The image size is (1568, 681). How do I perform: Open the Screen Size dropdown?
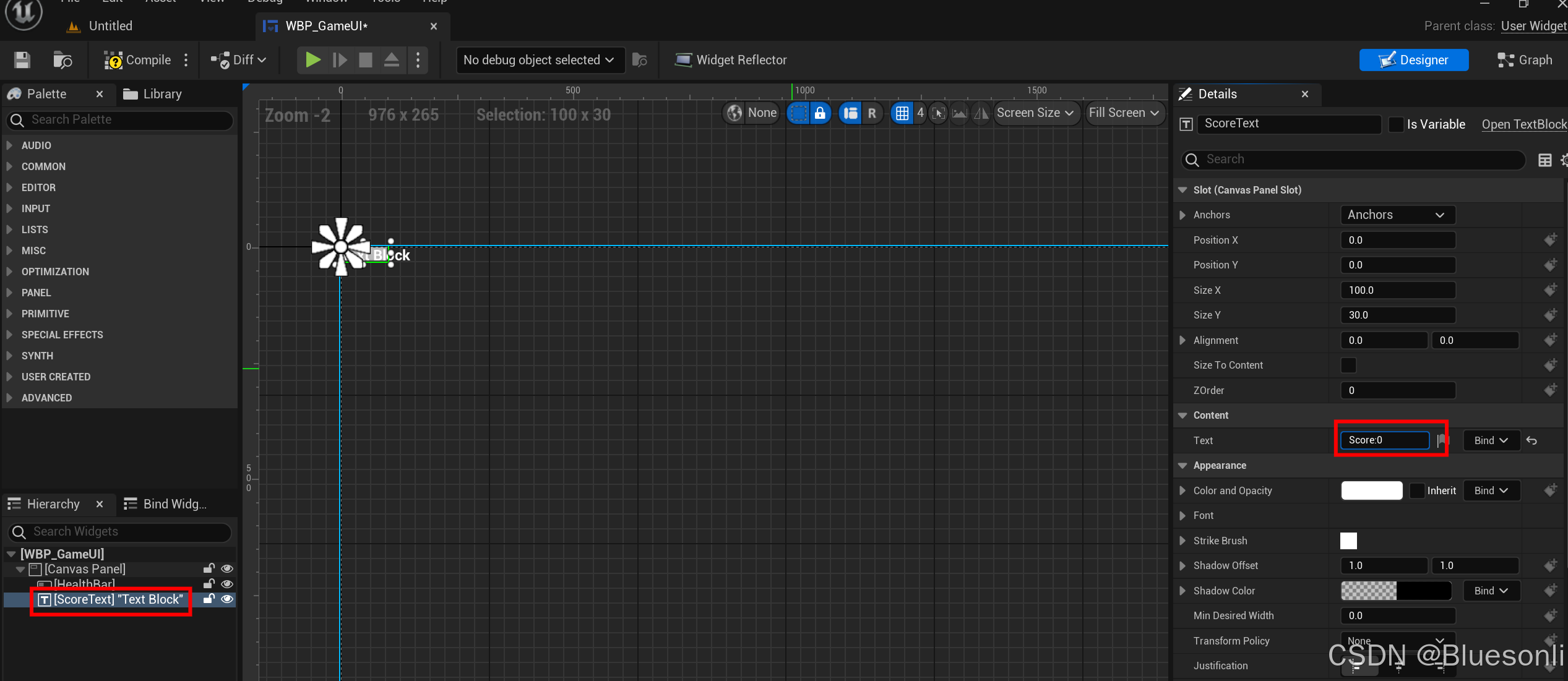(1036, 113)
